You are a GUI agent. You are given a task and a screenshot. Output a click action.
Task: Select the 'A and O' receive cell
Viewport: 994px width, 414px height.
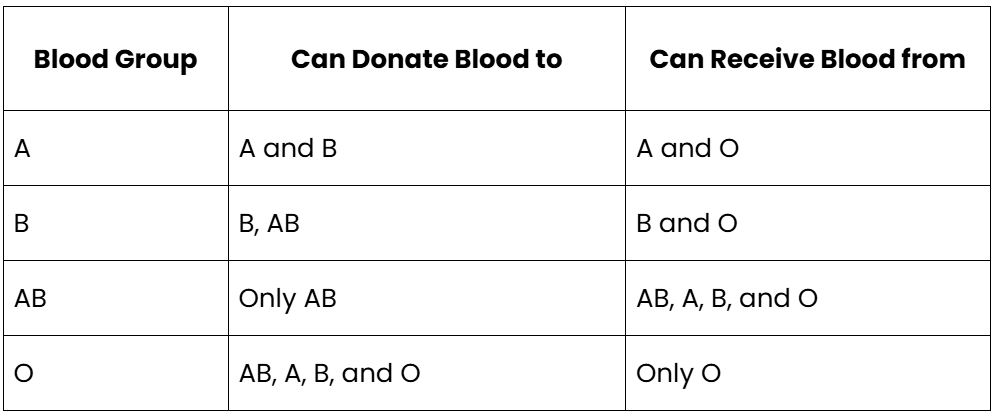(x=808, y=148)
